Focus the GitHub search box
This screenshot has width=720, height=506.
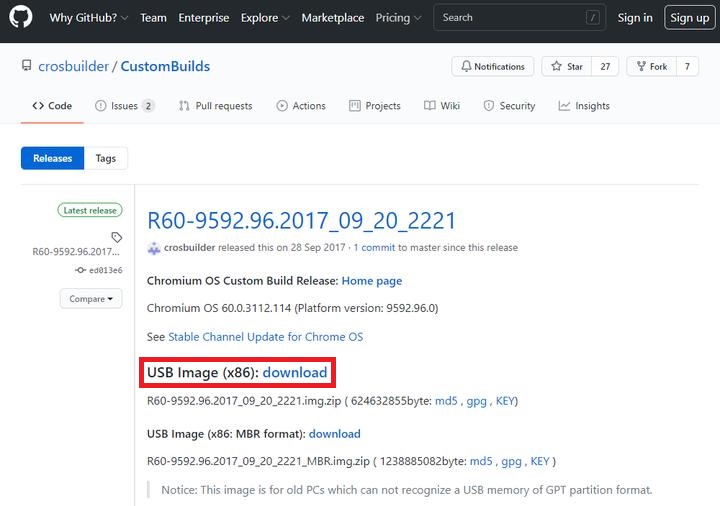(x=519, y=17)
